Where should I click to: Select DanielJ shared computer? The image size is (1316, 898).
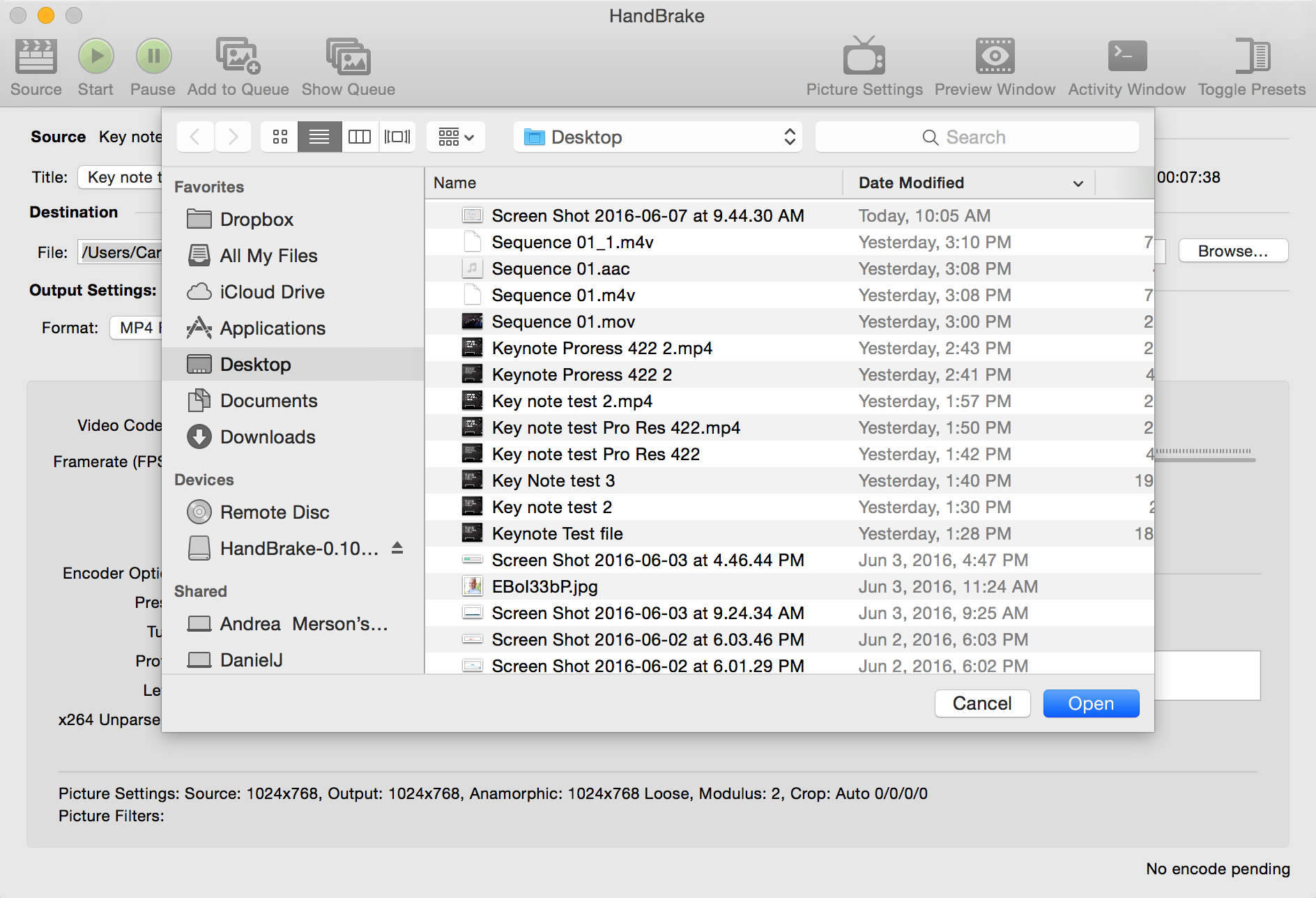[293, 660]
